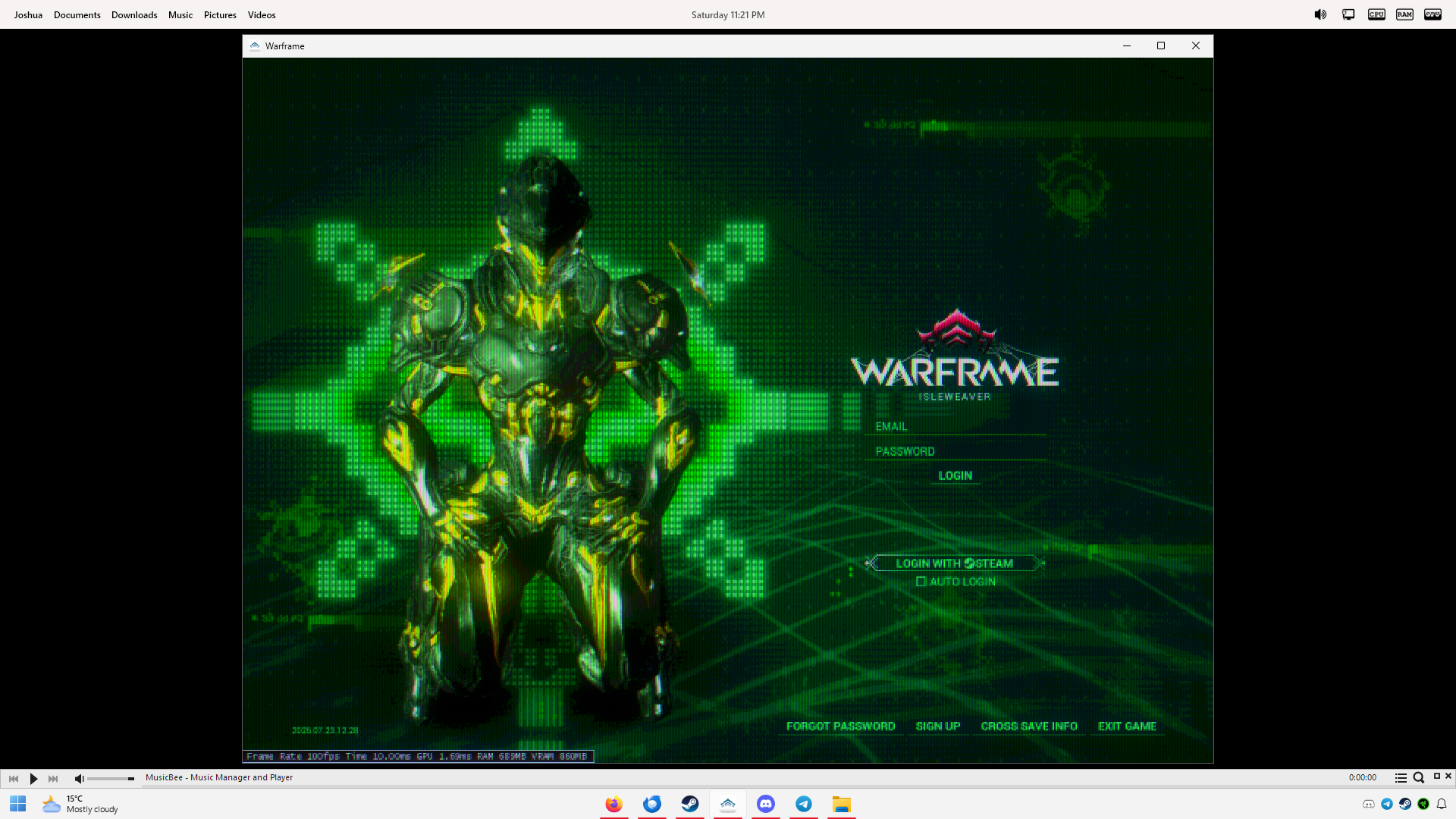The height and width of the screenshot is (819, 1456).
Task: Open Discord from the taskbar
Action: tap(766, 804)
